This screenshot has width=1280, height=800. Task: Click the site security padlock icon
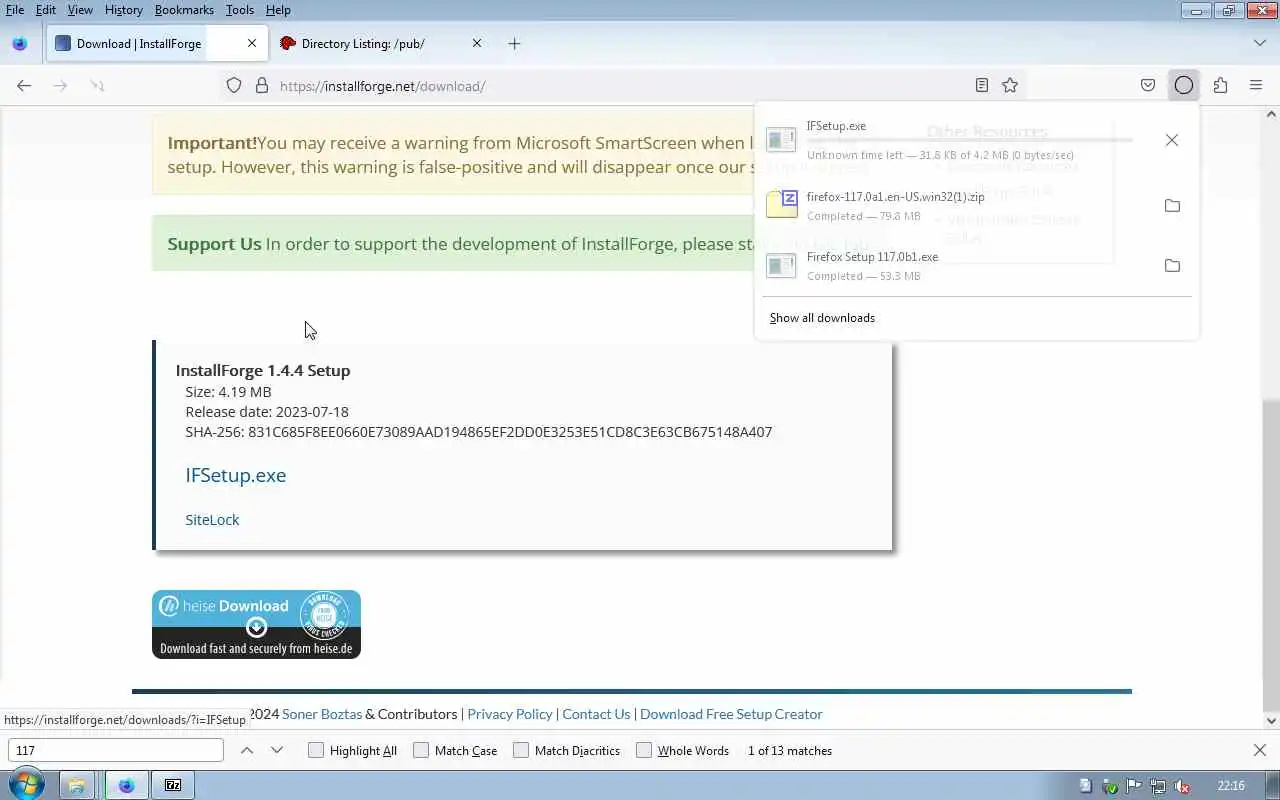tap(262, 86)
